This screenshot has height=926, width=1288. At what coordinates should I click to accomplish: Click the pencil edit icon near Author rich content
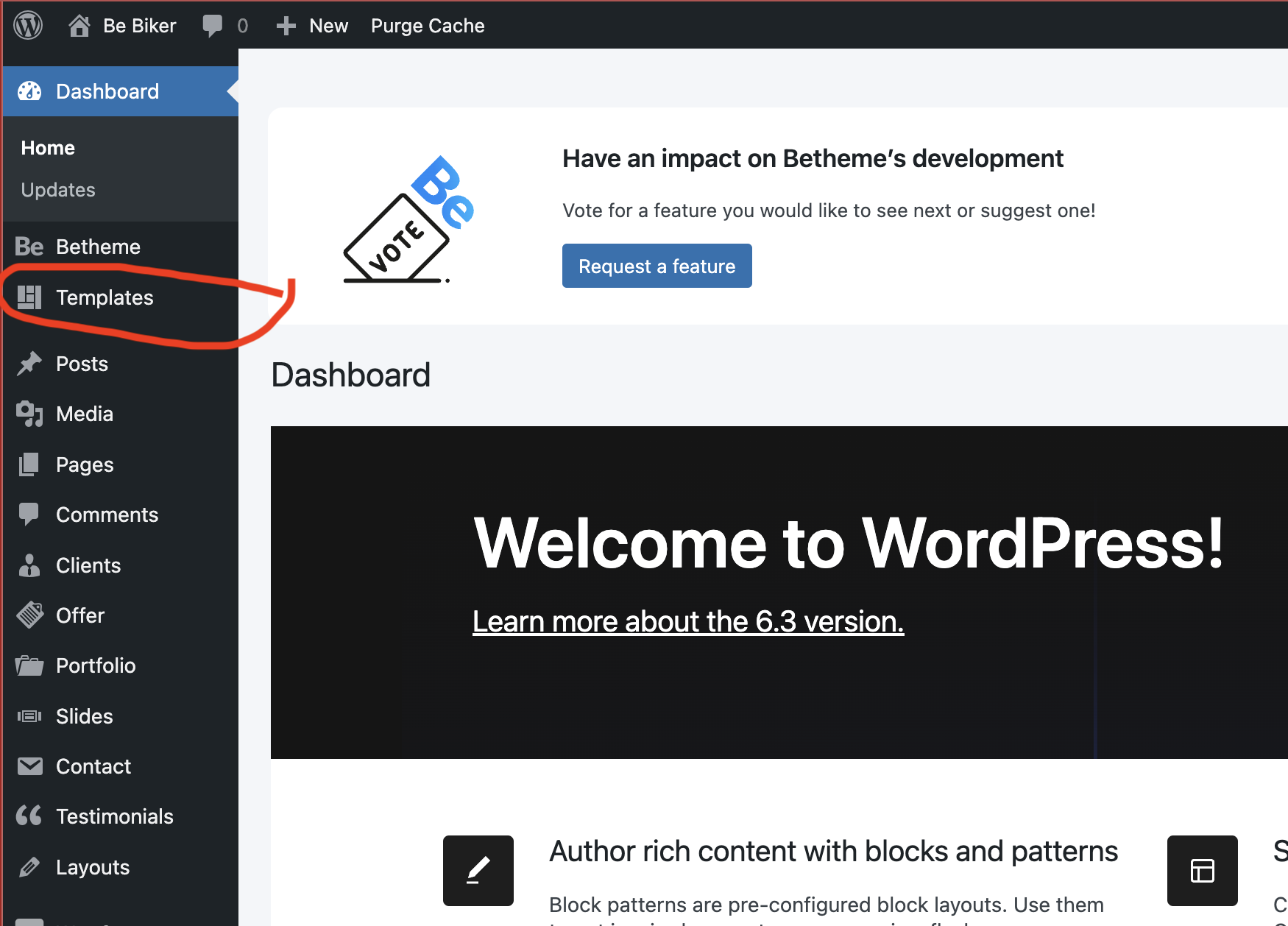click(x=478, y=871)
